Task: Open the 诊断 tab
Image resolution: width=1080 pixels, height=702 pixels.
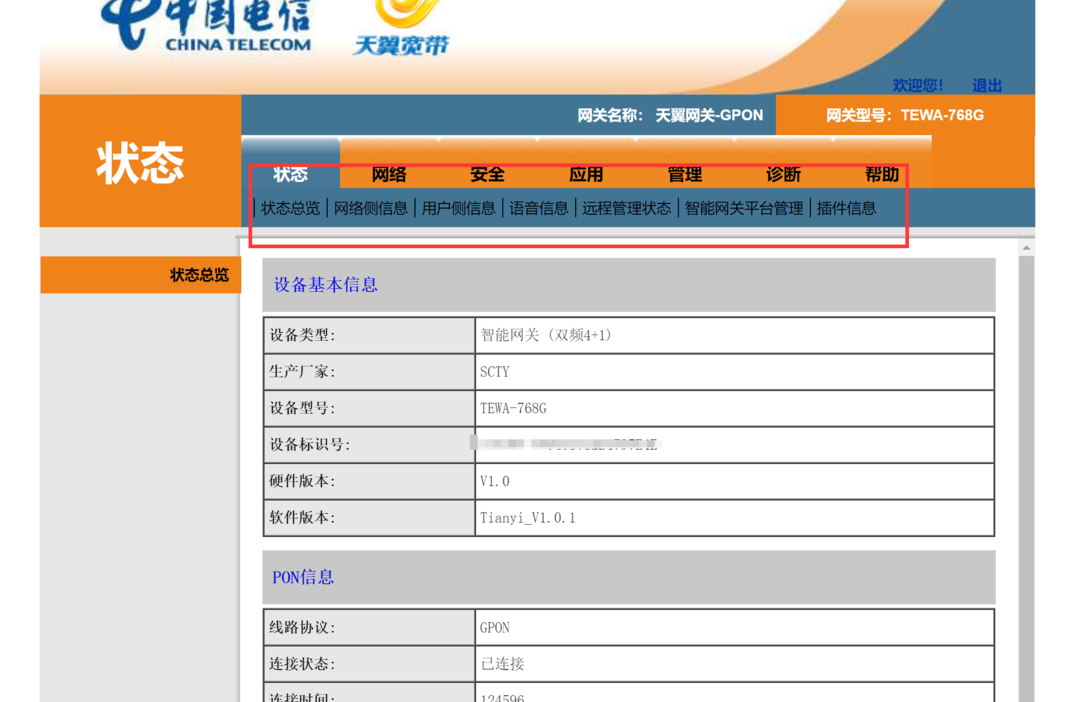Action: pyautogui.click(x=783, y=174)
